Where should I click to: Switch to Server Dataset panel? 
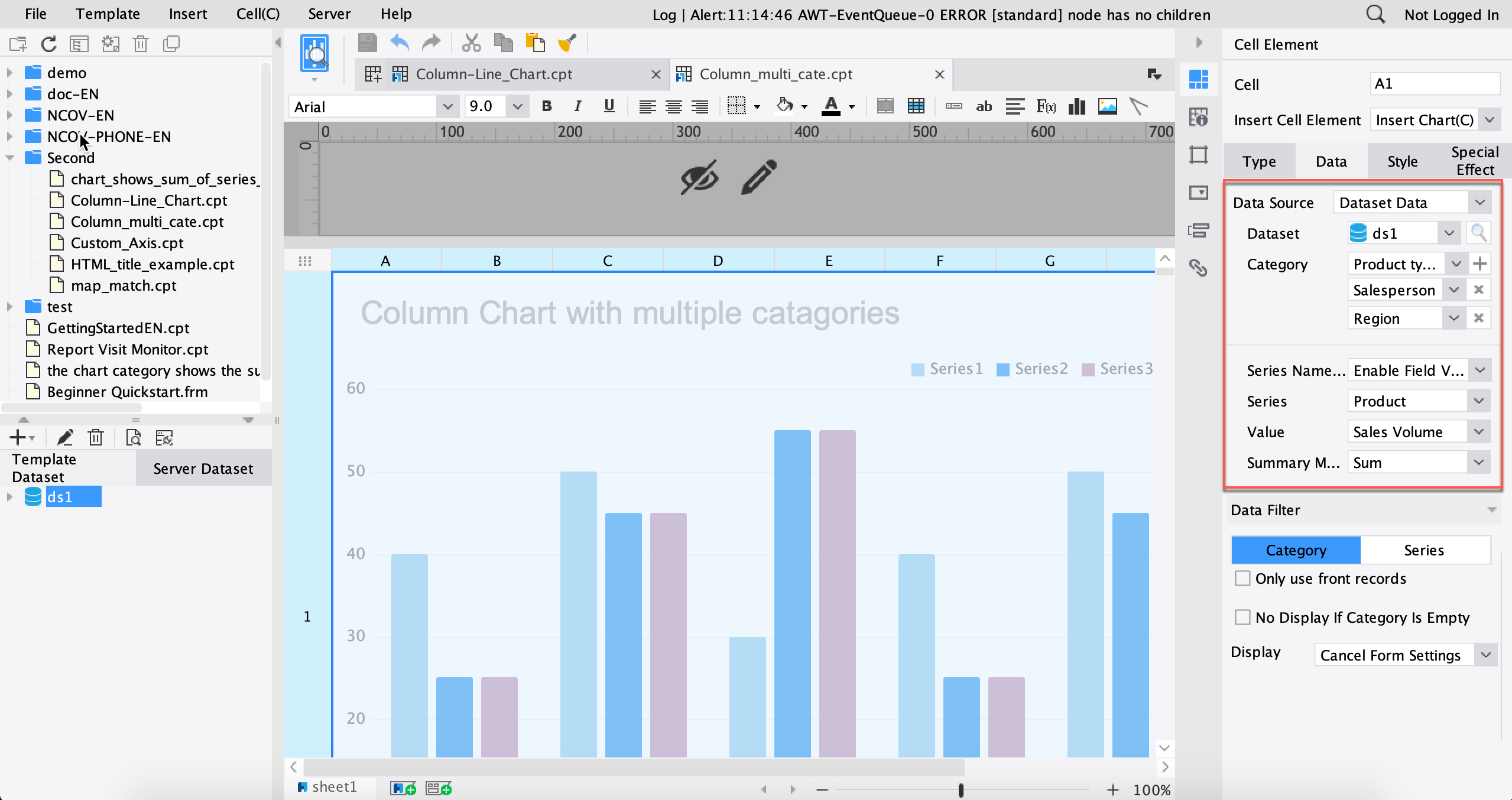203,469
